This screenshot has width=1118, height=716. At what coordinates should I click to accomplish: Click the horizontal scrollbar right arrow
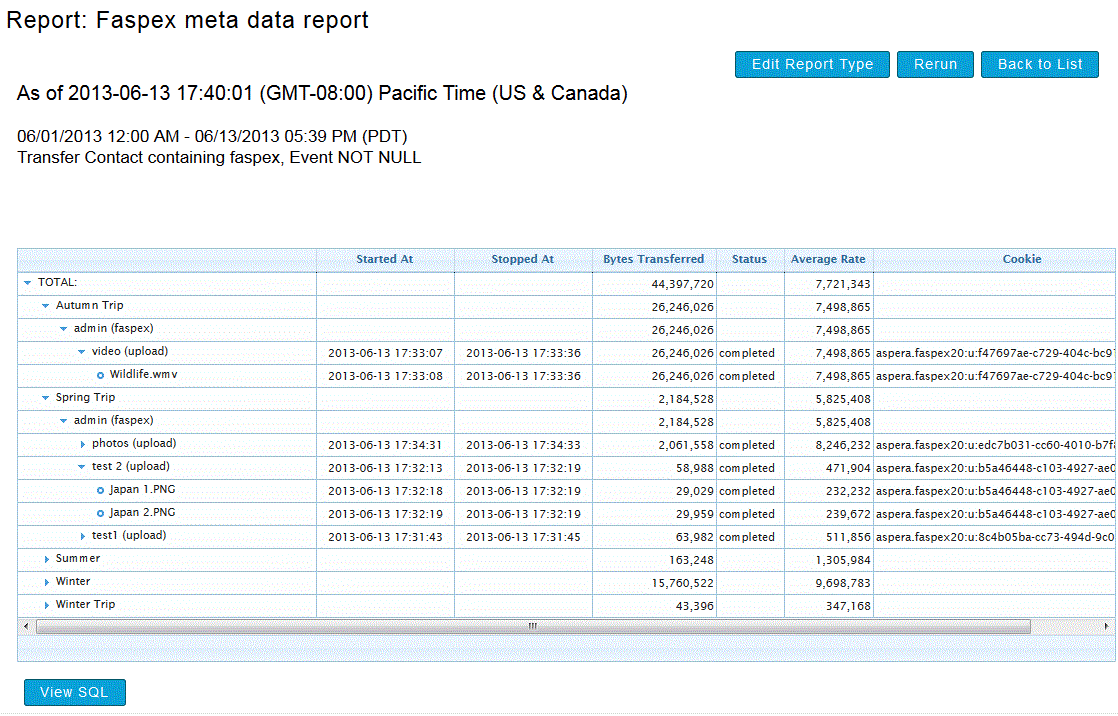[1107, 626]
